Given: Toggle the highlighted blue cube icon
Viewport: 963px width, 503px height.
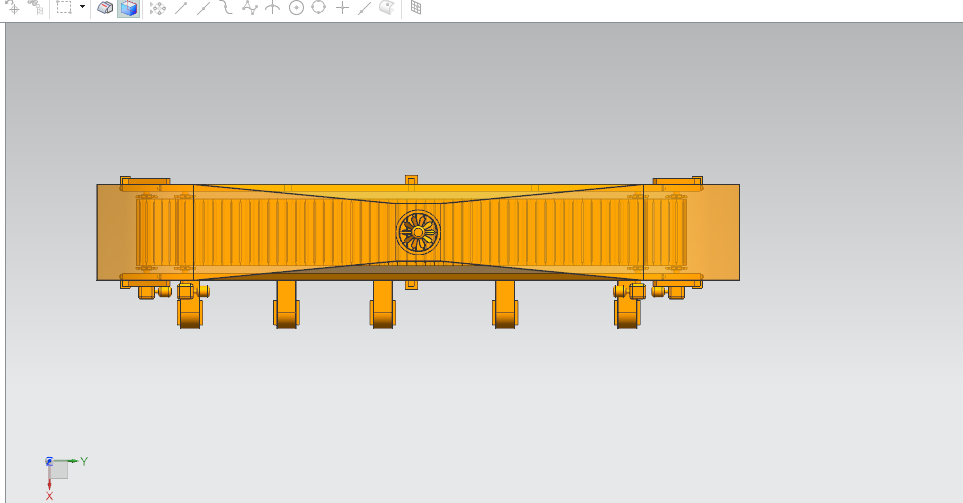Looking at the screenshot, I should click(128, 8).
